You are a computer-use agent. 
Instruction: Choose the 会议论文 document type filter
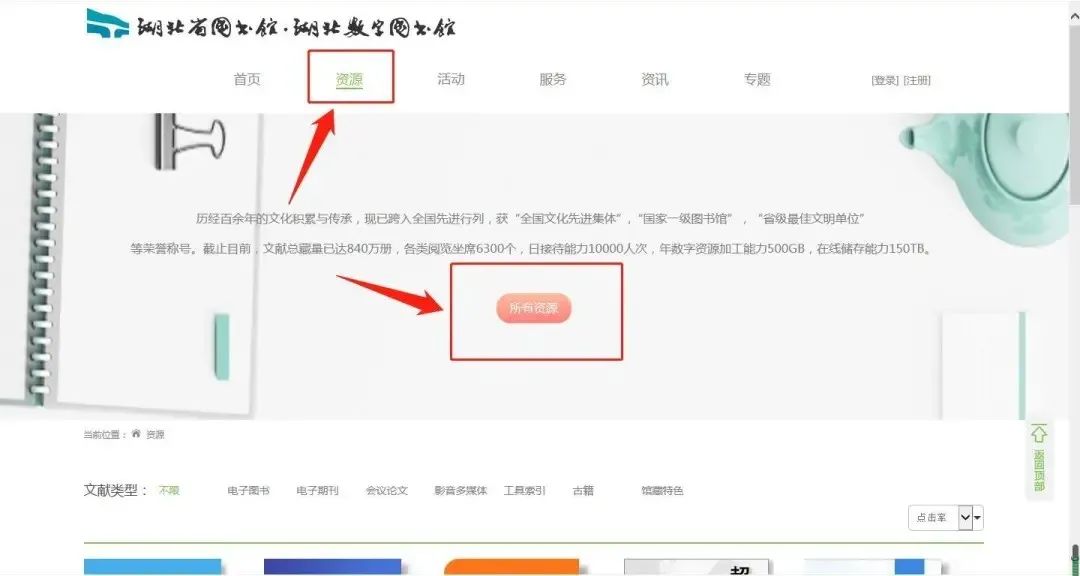387,491
